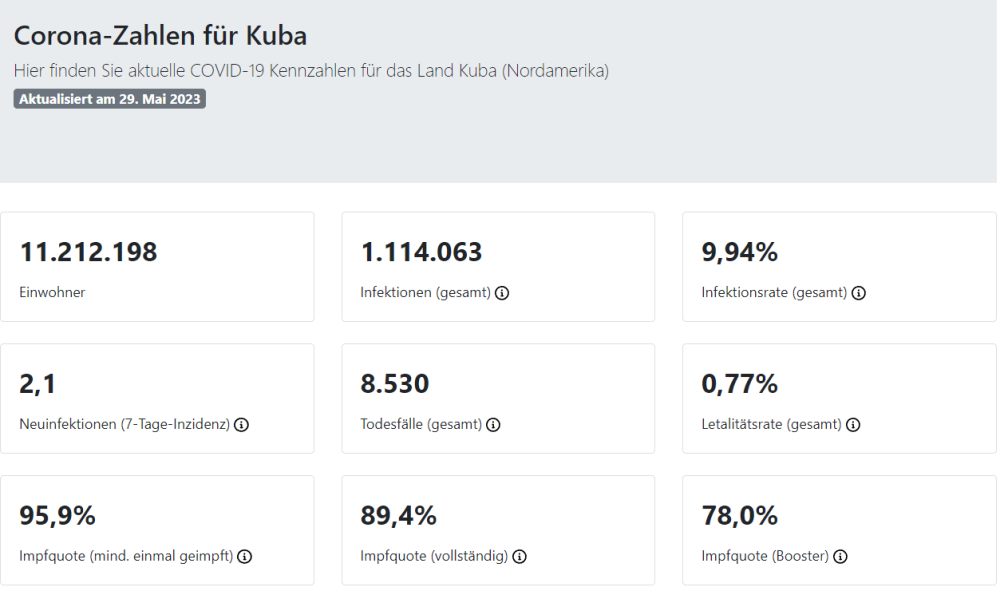Click the info icon beside Infektionen (gesamt)
This screenshot has width=1000, height=599.
click(x=502, y=293)
